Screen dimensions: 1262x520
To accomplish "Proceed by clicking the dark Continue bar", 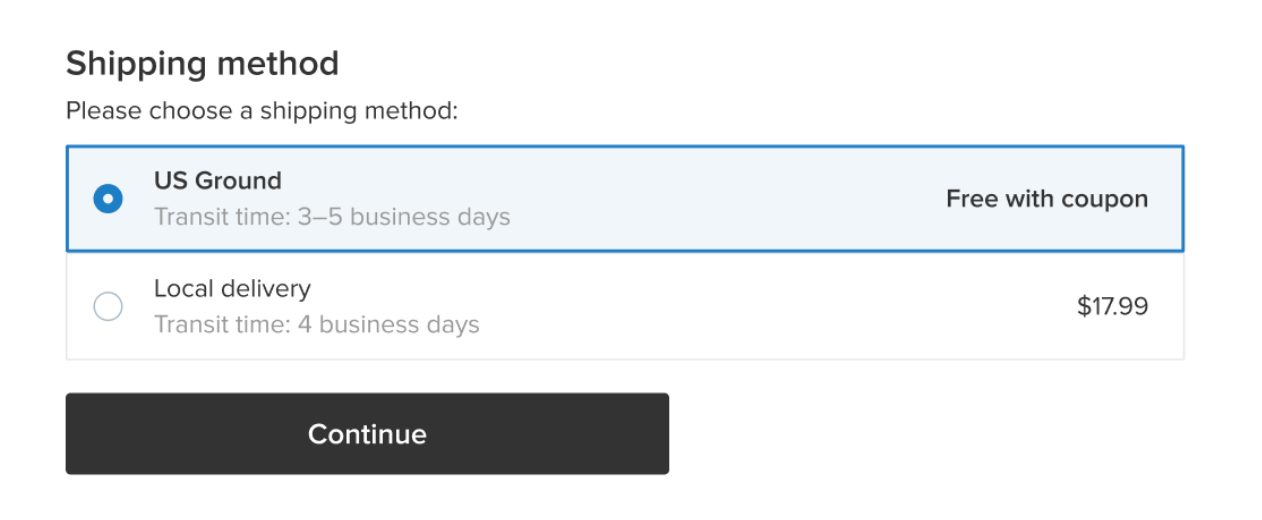I will [367, 434].
